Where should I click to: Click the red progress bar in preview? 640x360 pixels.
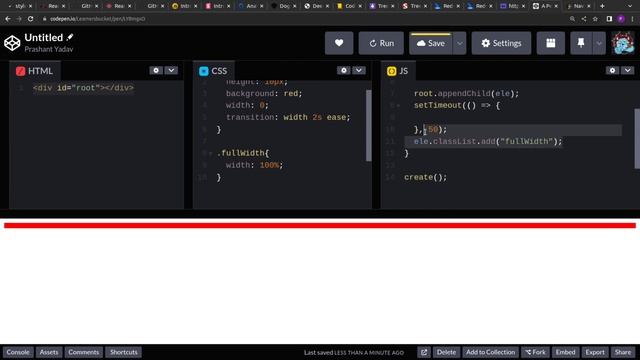320,225
